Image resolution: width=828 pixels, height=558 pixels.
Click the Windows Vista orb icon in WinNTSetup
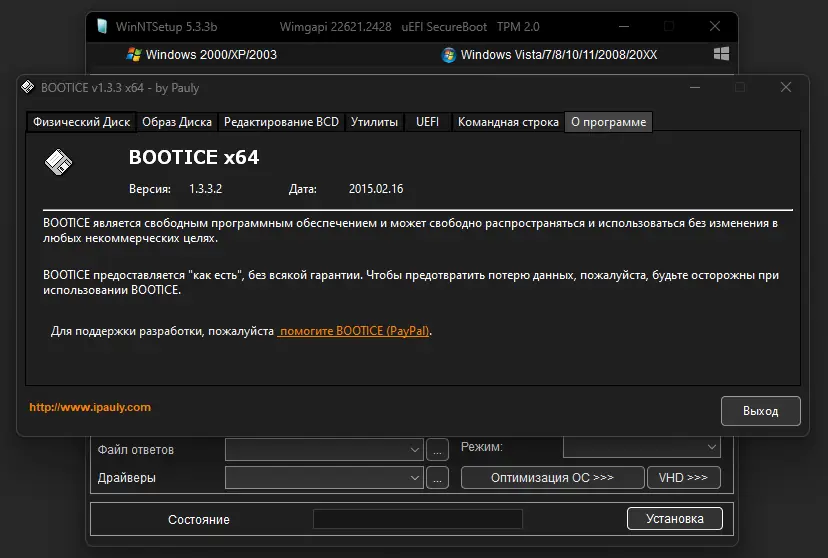pos(448,55)
